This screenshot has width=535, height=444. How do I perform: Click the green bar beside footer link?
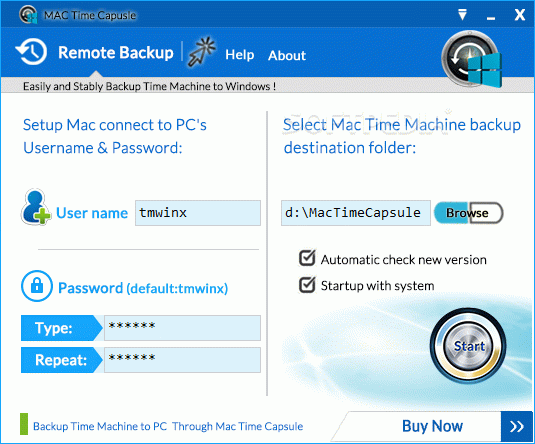[x=24, y=424]
